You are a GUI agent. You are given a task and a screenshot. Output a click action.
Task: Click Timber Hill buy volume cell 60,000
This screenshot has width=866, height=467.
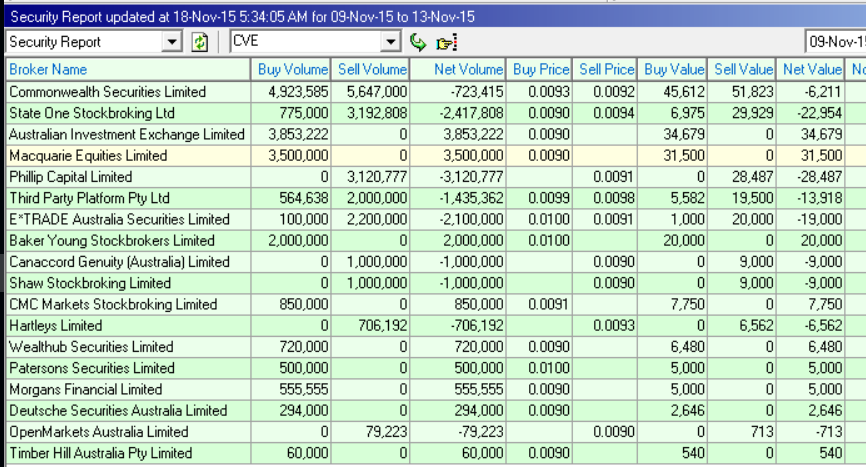pos(291,453)
